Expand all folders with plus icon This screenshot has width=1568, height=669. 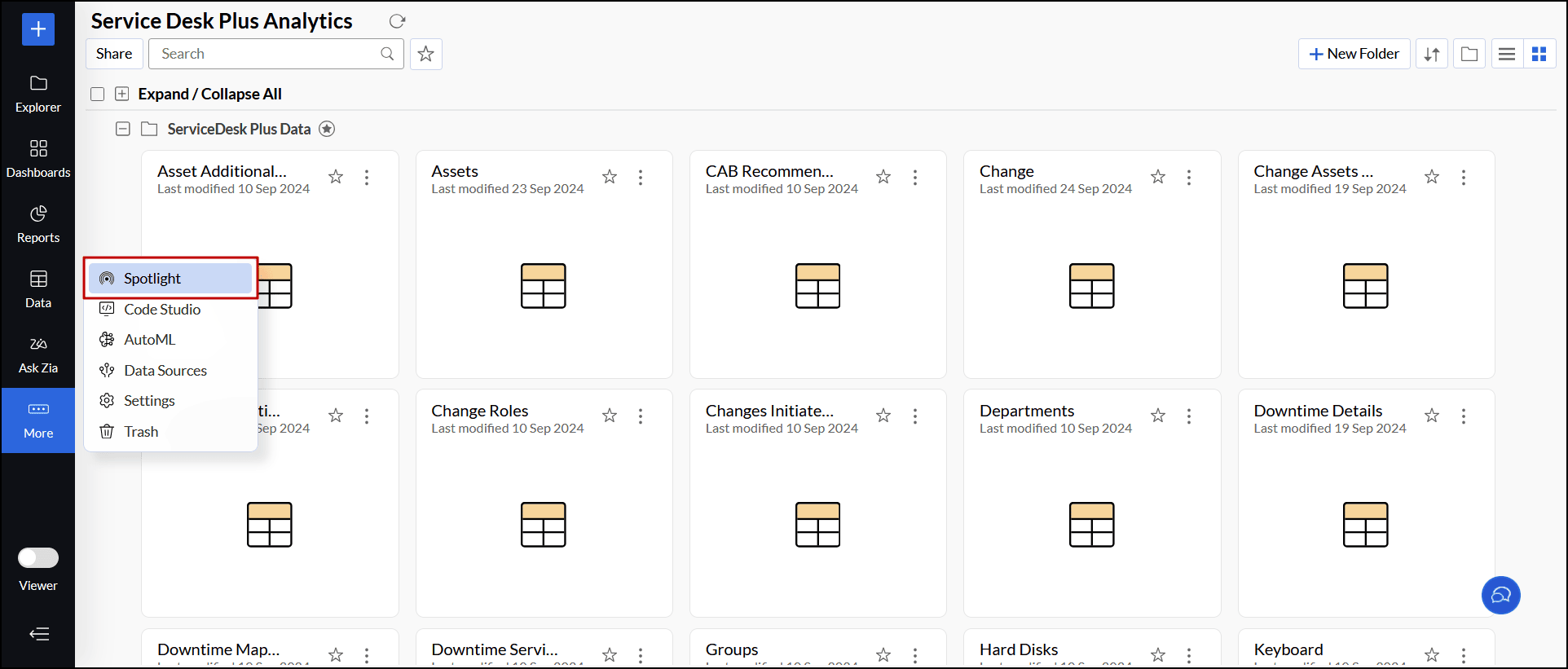point(122,95)
